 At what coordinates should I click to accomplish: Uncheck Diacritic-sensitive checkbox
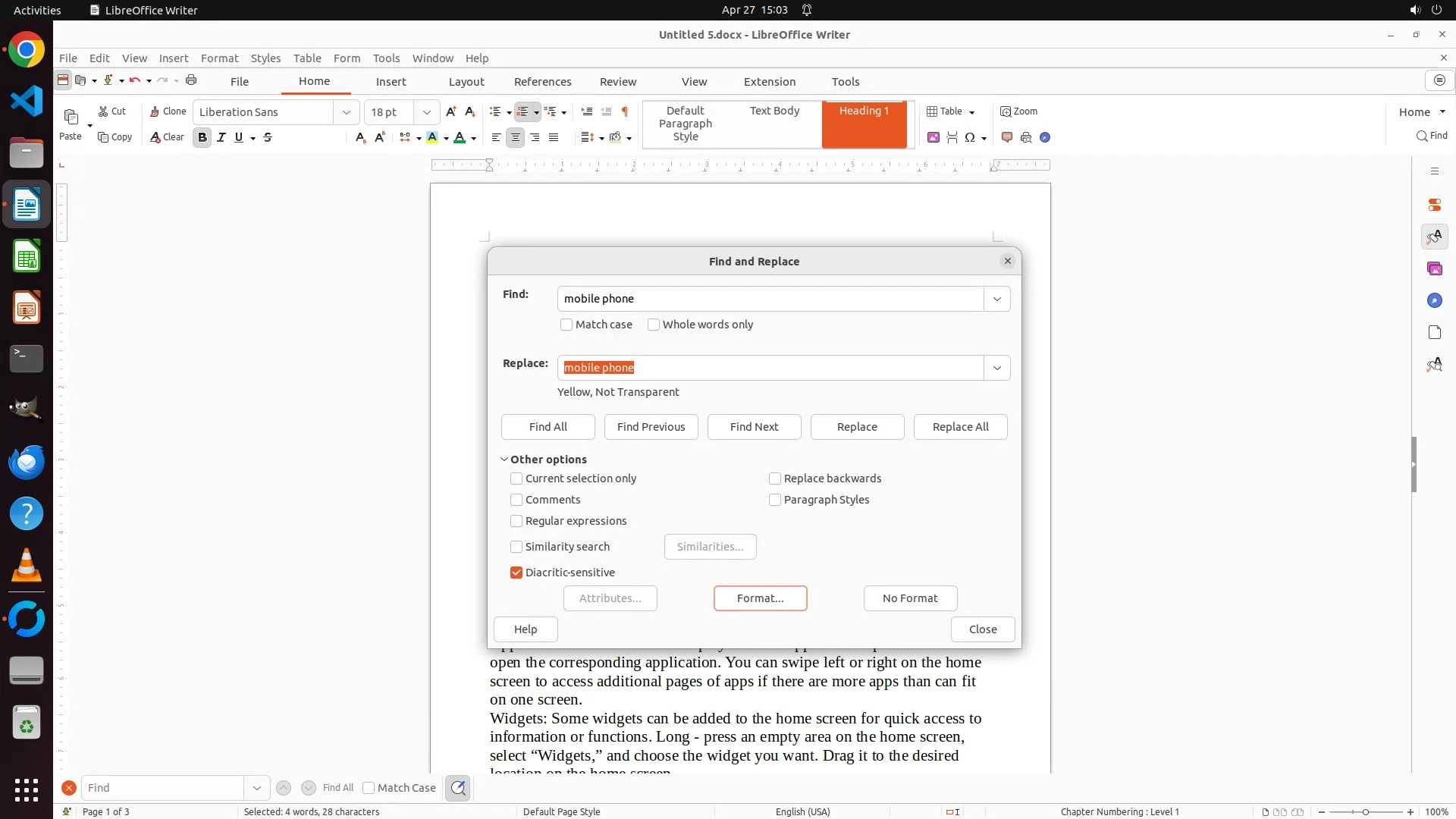[x=516, y=573]
